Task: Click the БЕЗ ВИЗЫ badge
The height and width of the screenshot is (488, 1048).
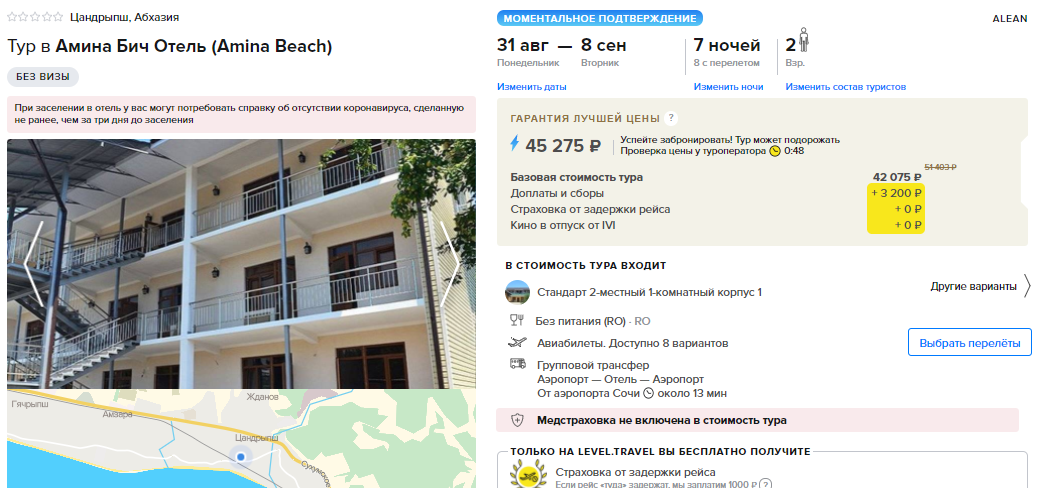Action: (x=43, y=77)
